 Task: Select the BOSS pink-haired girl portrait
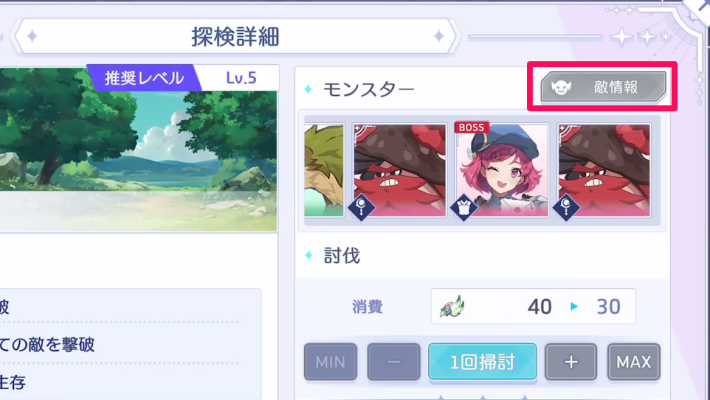pyautogui.click(x=502, y=170)
